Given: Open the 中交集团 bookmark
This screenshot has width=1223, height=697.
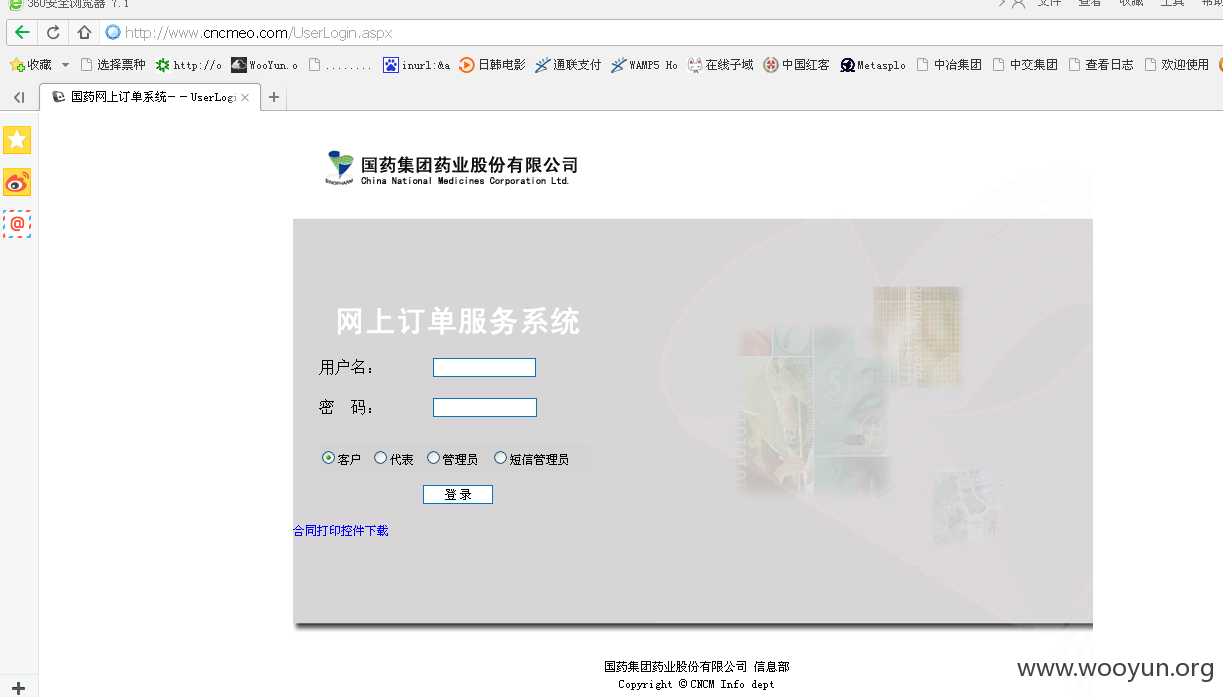Looking at the screenshot, I should coord(1025,65).
